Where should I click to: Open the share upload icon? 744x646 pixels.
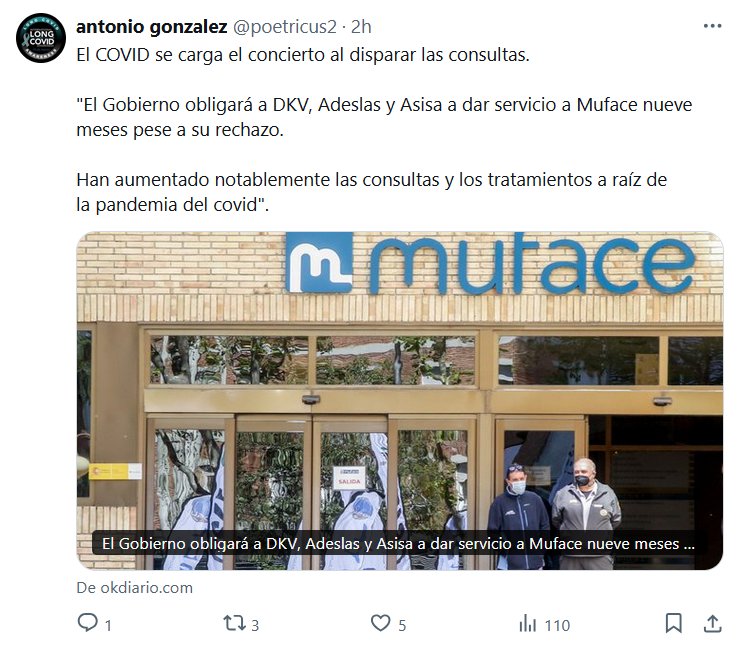pyautogui.click(x=713, y=624)
